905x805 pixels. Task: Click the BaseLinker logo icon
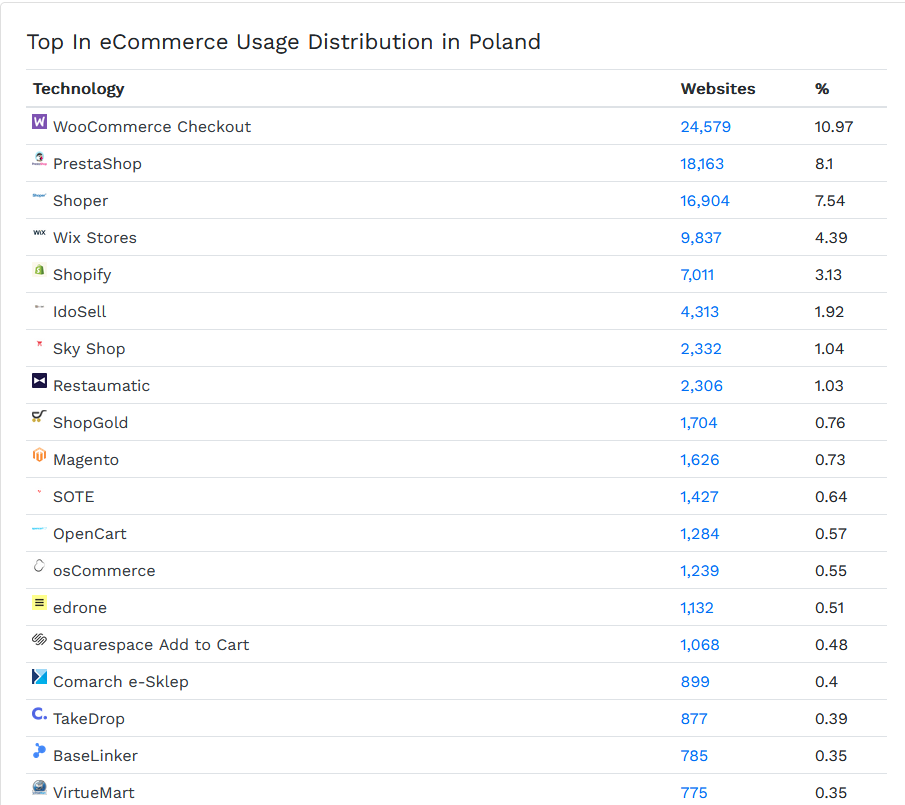coord(39,751)
